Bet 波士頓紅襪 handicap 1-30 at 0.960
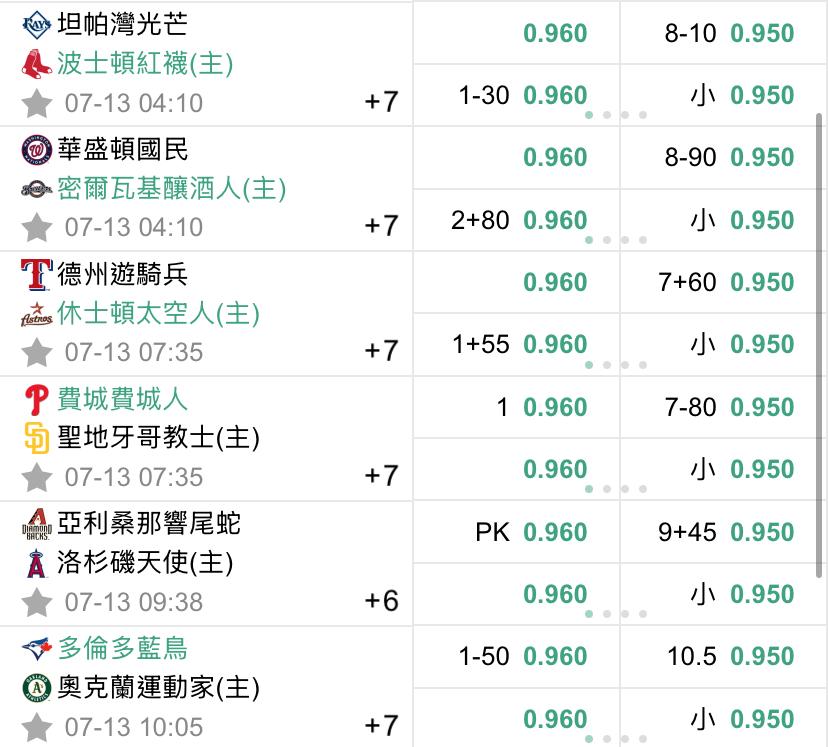The image size is (828, 747). pos(516,96)
